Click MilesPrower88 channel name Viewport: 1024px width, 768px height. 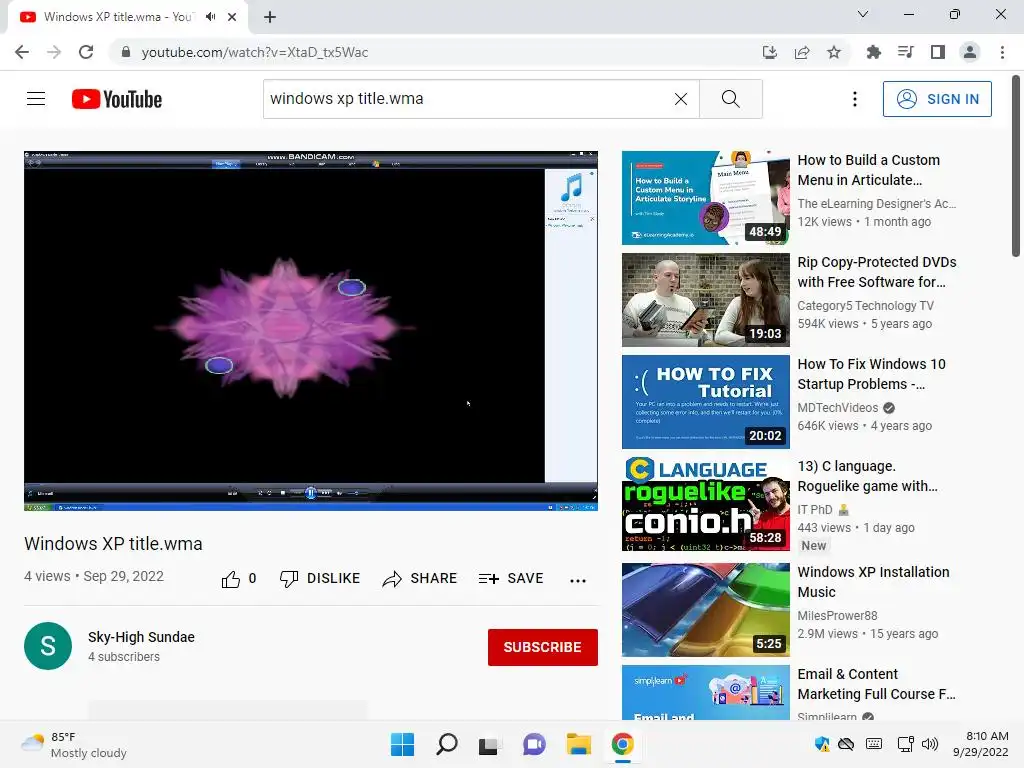coord(837,615)
